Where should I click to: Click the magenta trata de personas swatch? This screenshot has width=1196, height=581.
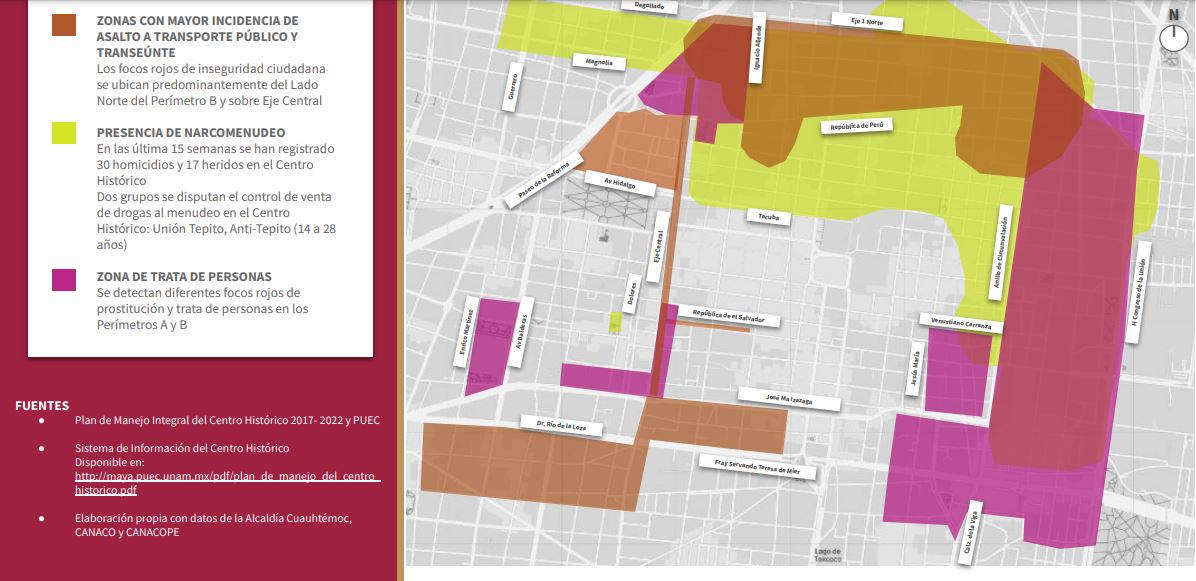64,280
